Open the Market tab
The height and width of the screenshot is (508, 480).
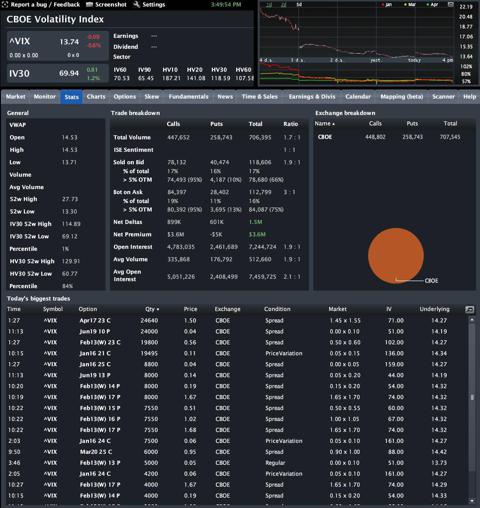coord(16,97)
